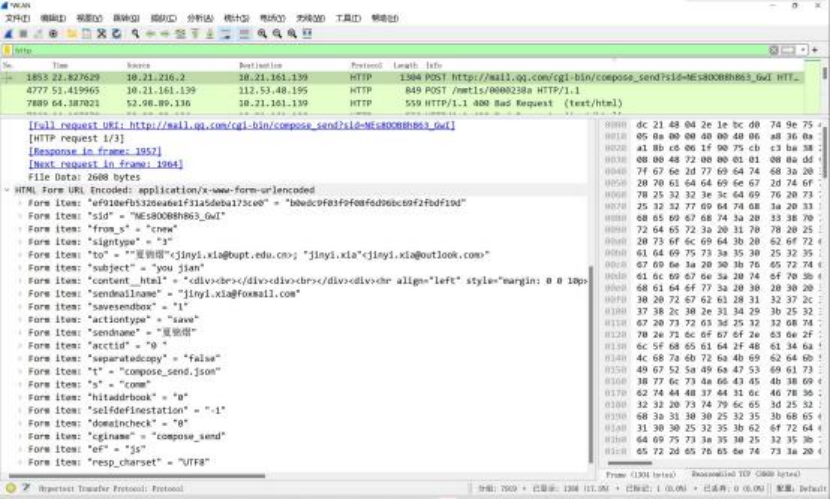This screenshot has width=830, height=499.
Task: Click the reload capture file icon
Action: pyautogui.click(x=117, y=33)
